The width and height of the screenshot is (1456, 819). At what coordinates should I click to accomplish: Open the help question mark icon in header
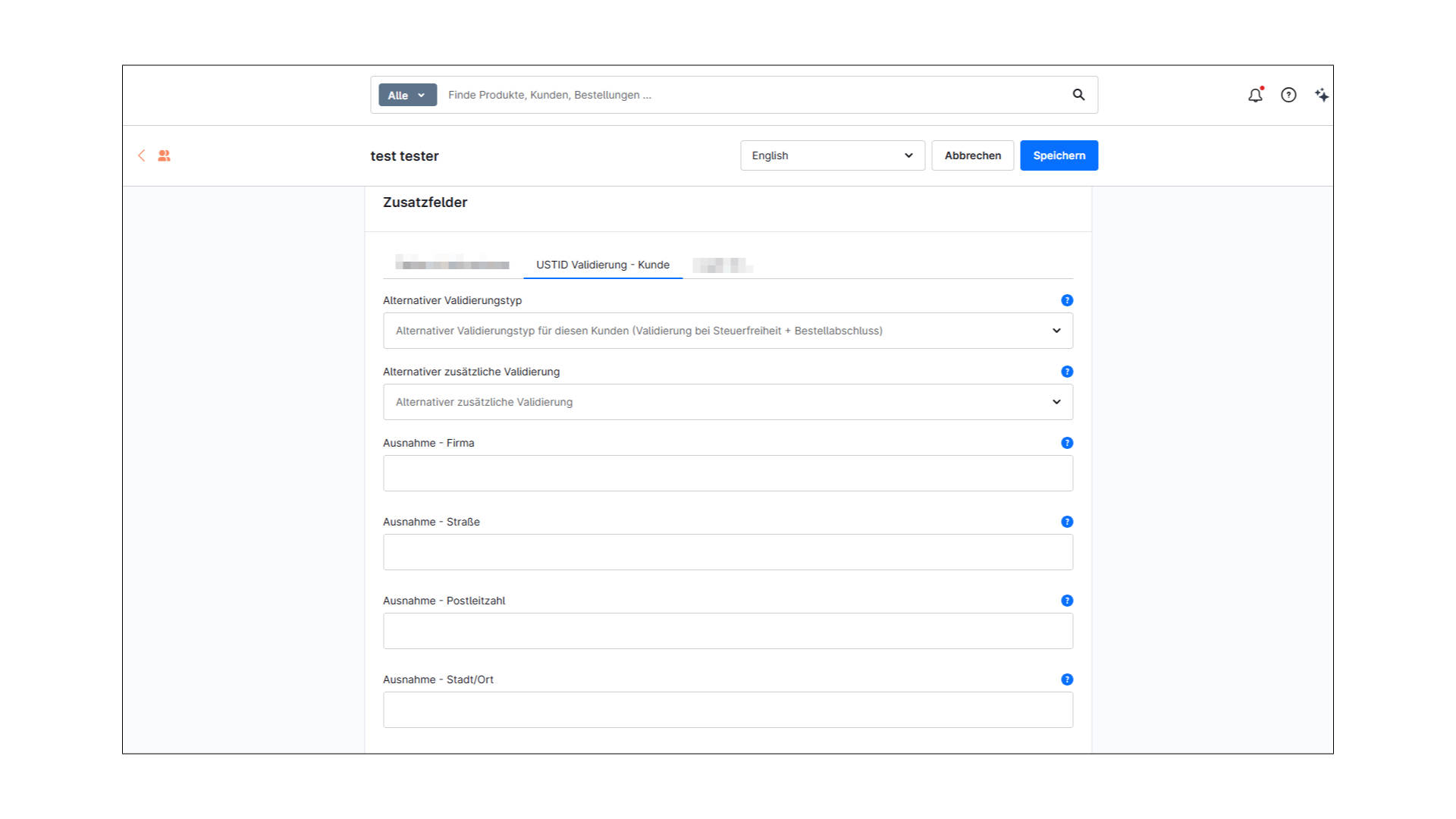click(x=1288, y=95)
